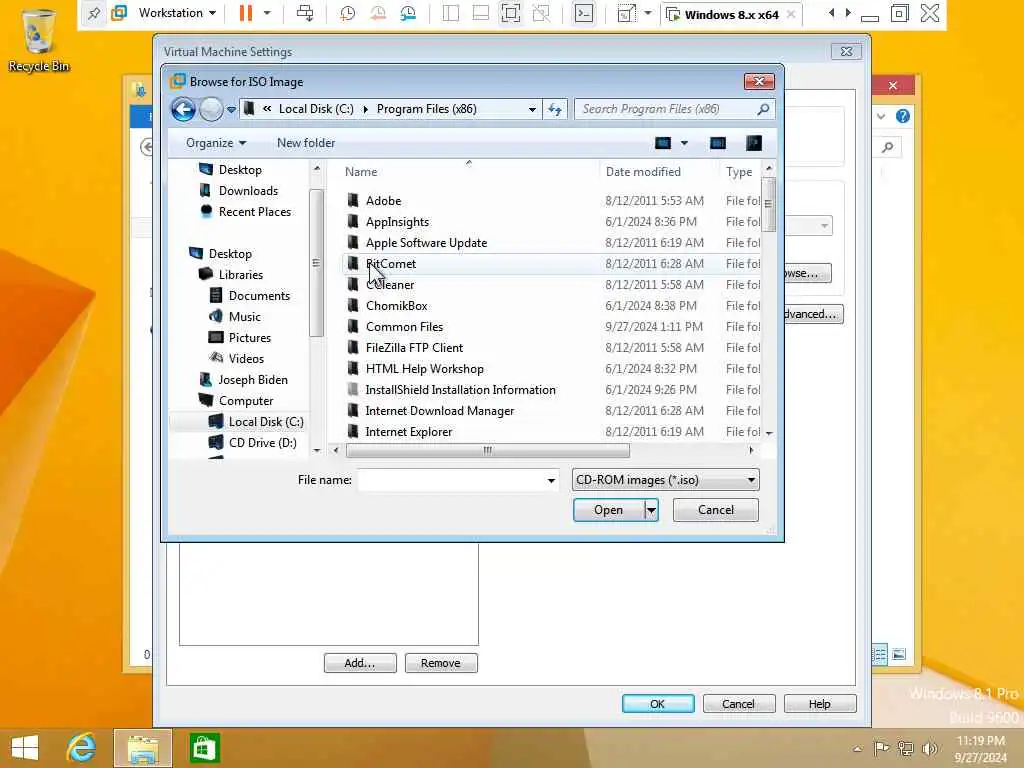Go to the previous tab arrow

[x=831, y=13]
